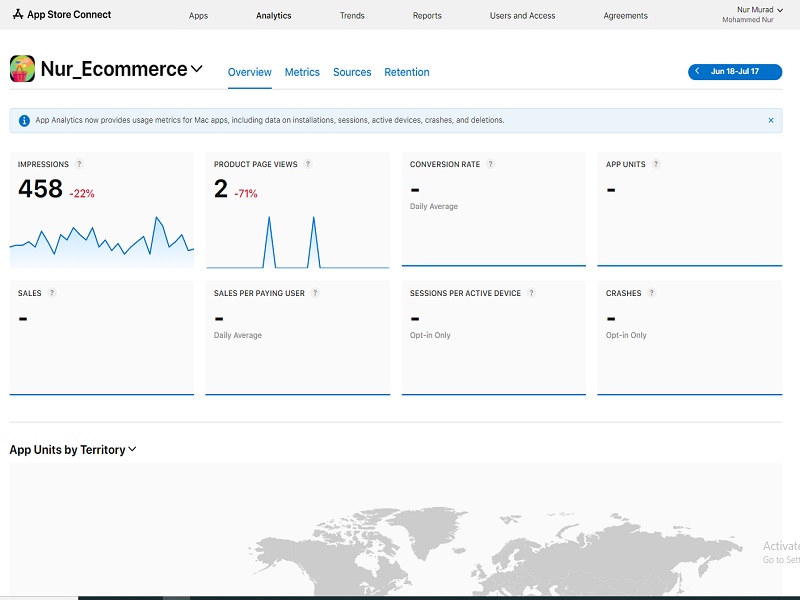This screenshot has width=800, height=600.
Task: Click Sessions Per Active Device help icon
Action: point(531,293)
